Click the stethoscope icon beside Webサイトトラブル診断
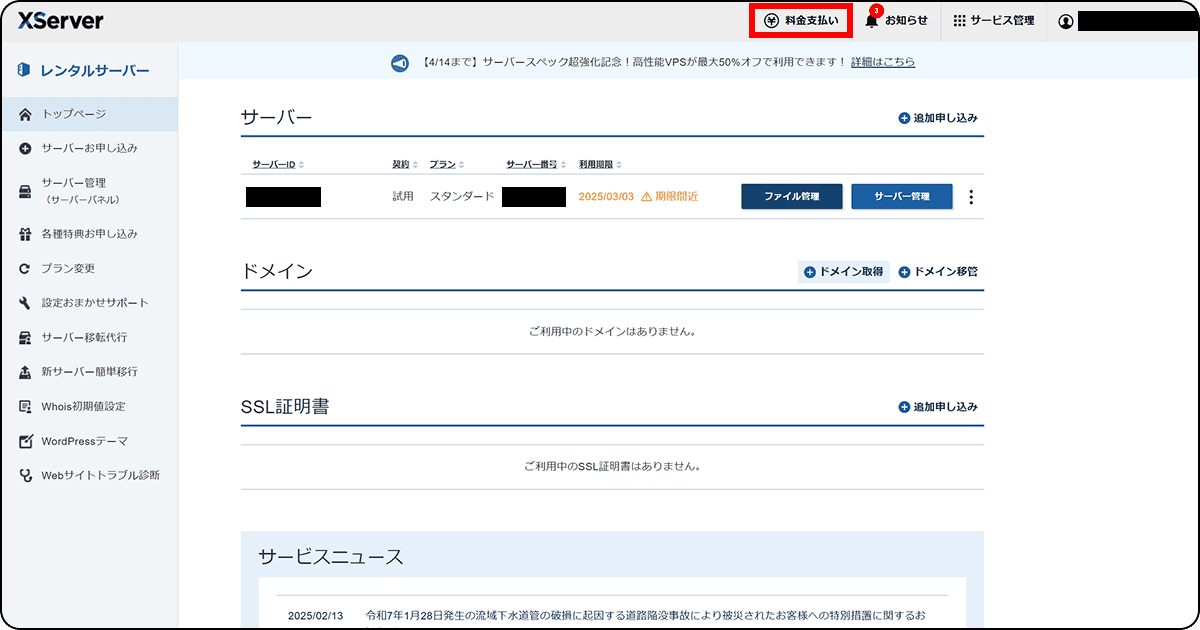Screen dimensions: 1200x630 26,475
